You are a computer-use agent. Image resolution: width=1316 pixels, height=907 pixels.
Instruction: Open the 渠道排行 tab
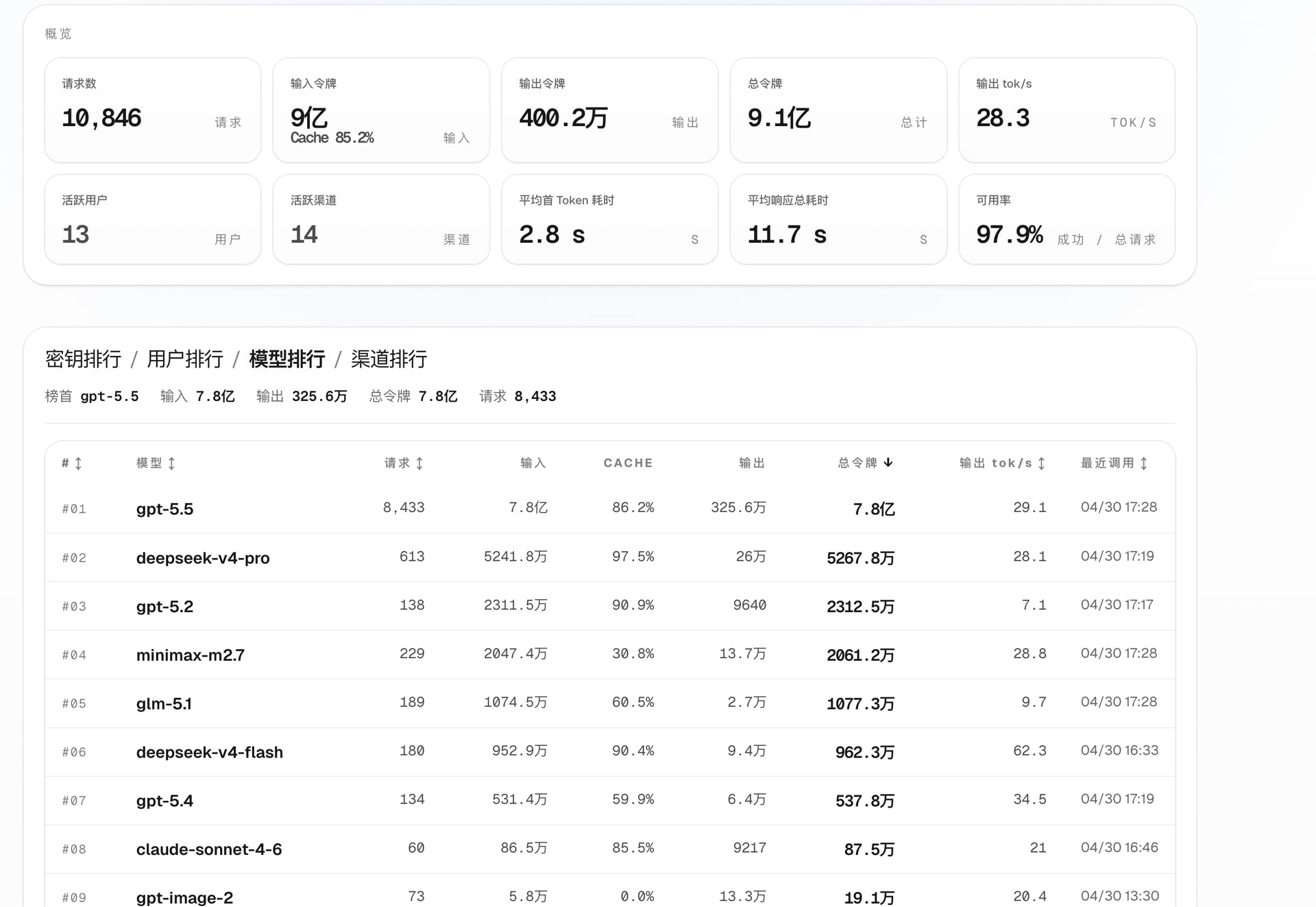[x=389, y=359]
